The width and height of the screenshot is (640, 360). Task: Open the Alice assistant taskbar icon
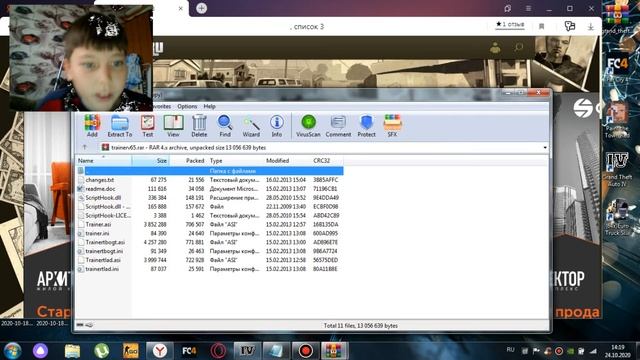click(x=40, y=351)
